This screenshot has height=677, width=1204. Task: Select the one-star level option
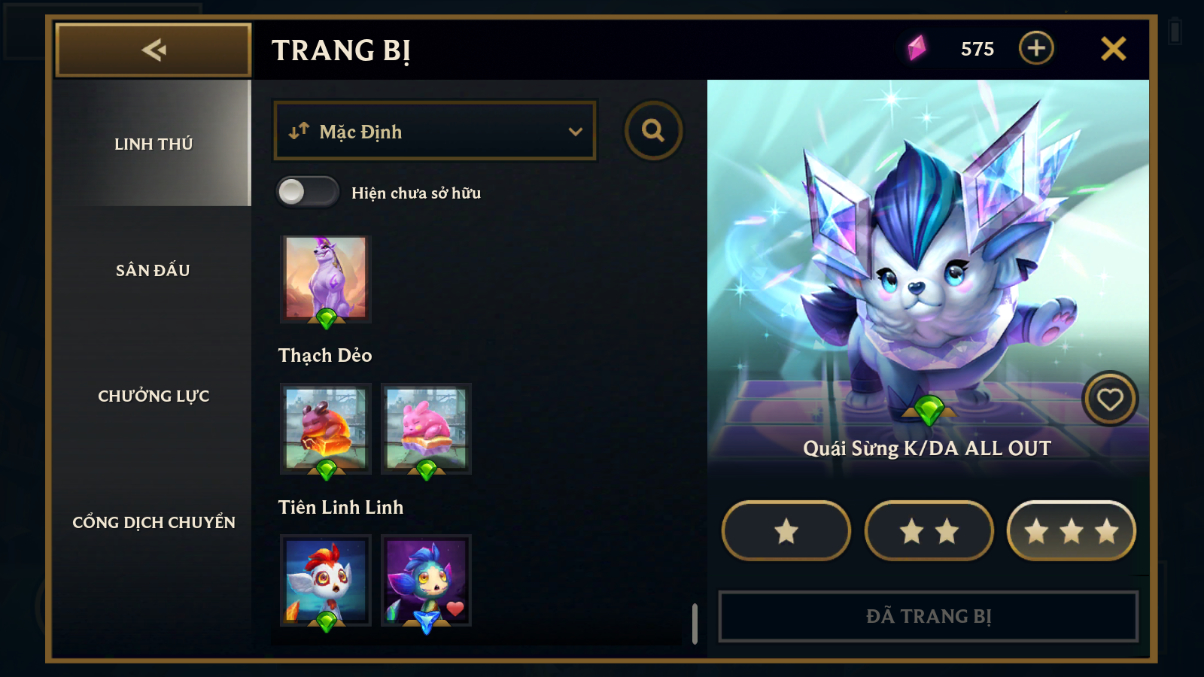(x=786, y=531)
